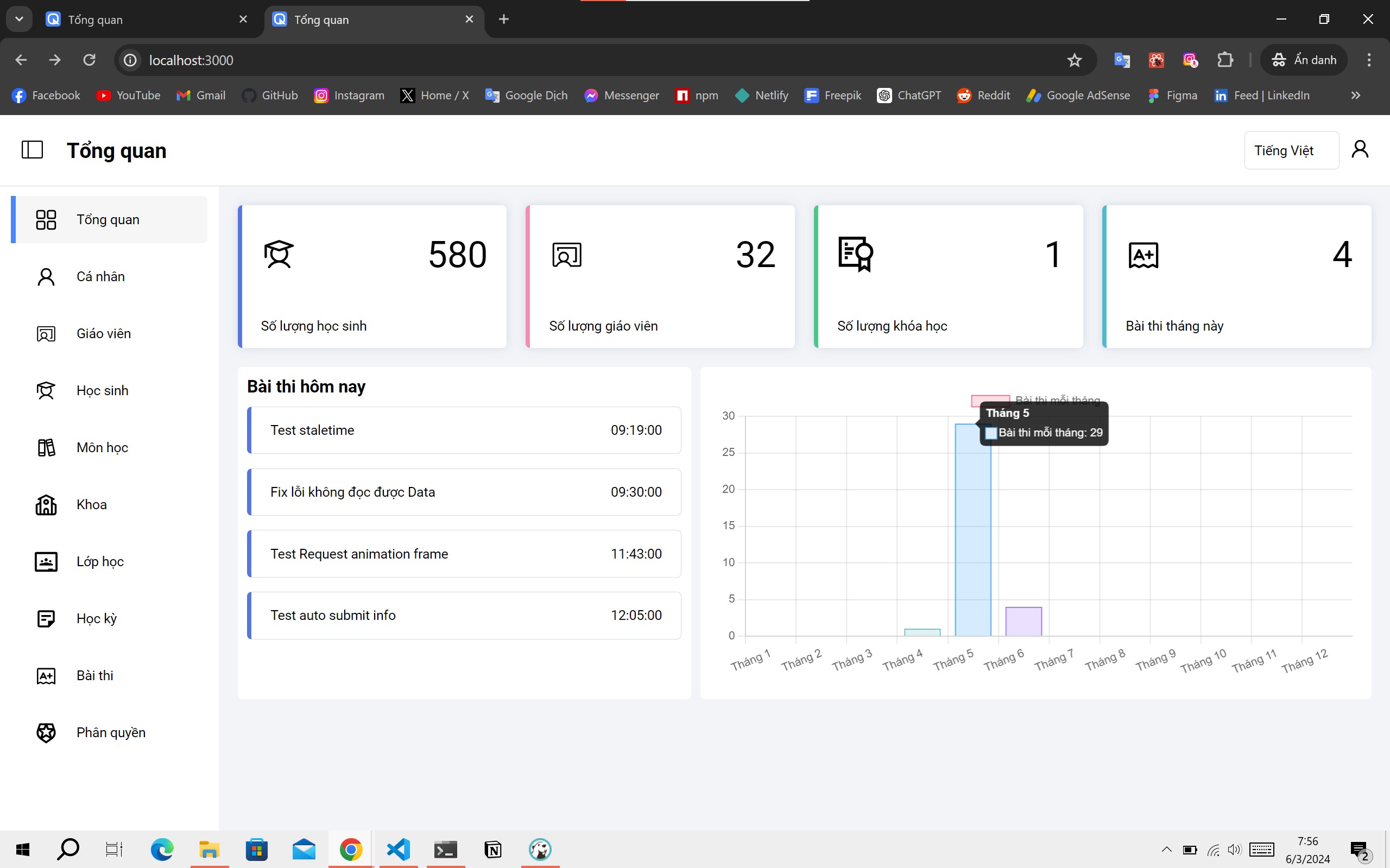The width and height of the screenshot is (1390, 868).
Task: Open the Extensions puzzle icon
Action: click(1224, 60)
